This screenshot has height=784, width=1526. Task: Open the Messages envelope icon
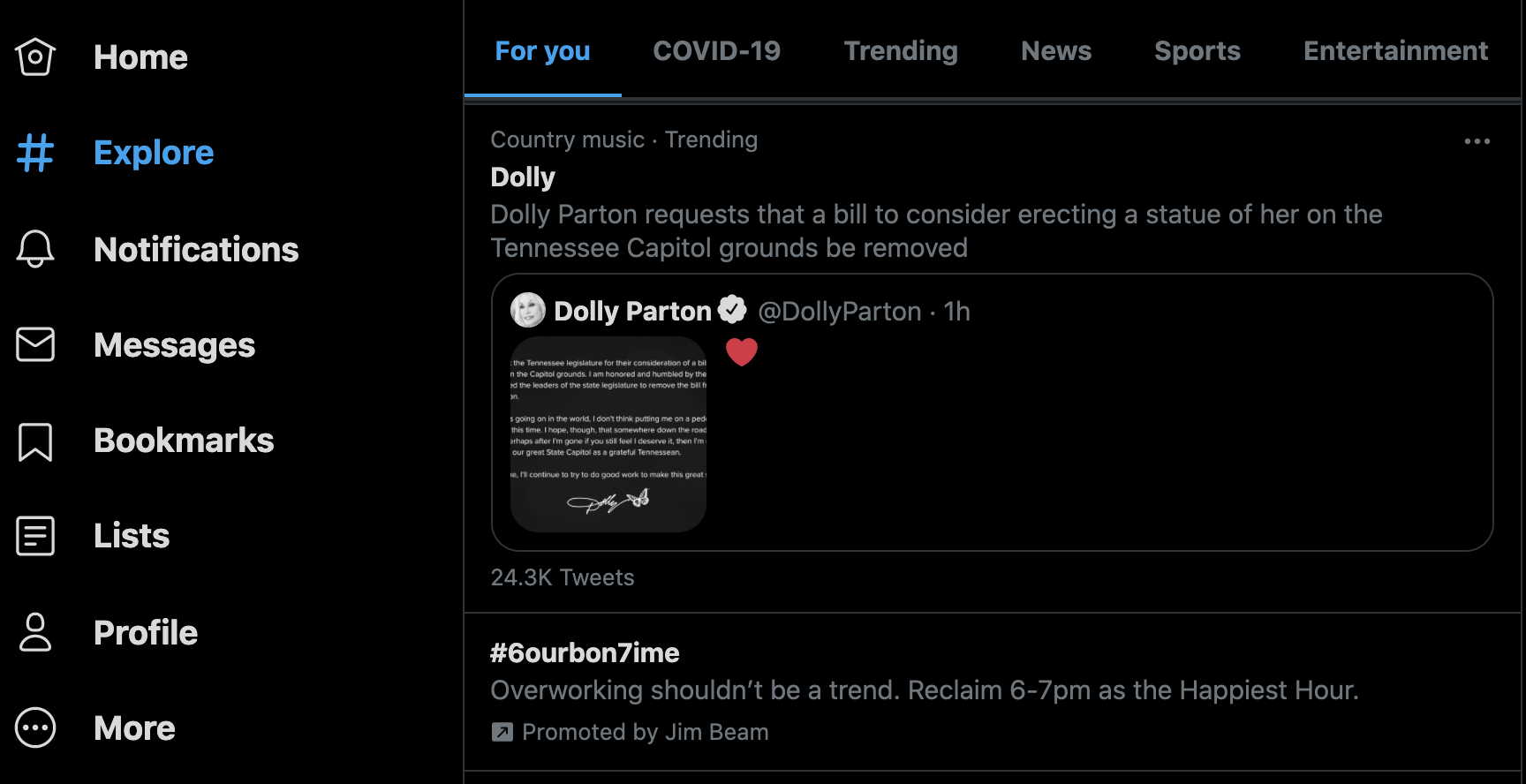click(x=35, y=344)
